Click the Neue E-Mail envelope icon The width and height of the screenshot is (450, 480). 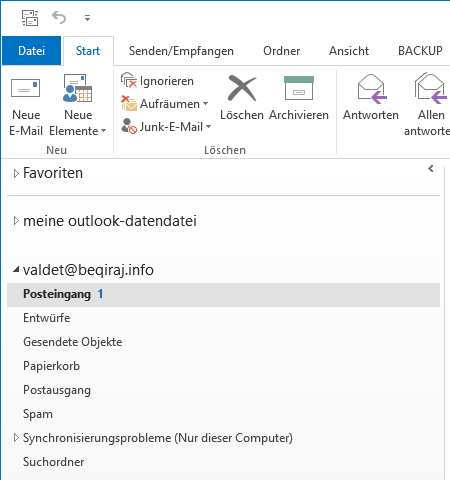(x=26, y=88)
